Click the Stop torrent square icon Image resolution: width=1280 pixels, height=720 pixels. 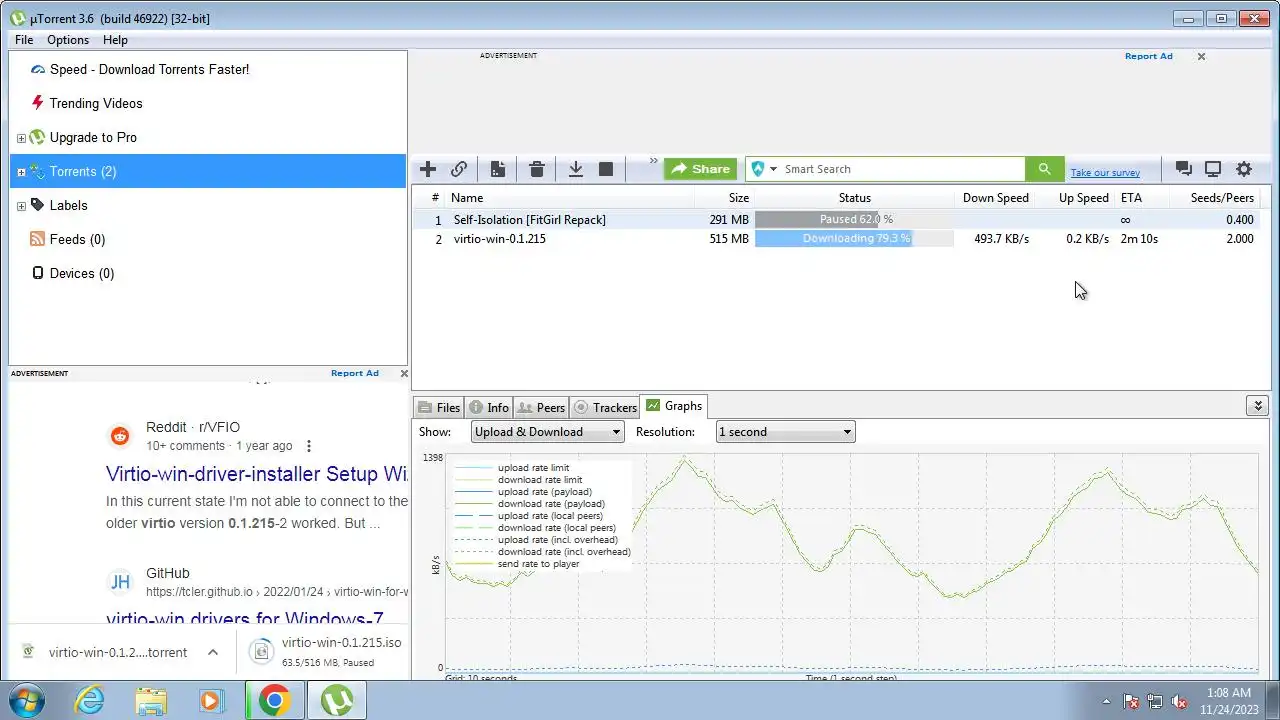[x=606, y=169]
